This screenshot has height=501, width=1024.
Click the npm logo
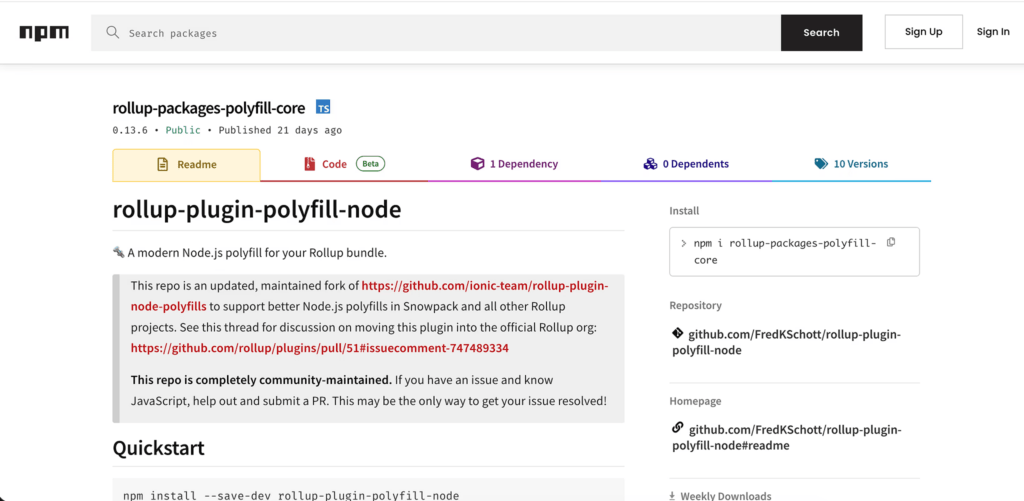click(44, 33)
